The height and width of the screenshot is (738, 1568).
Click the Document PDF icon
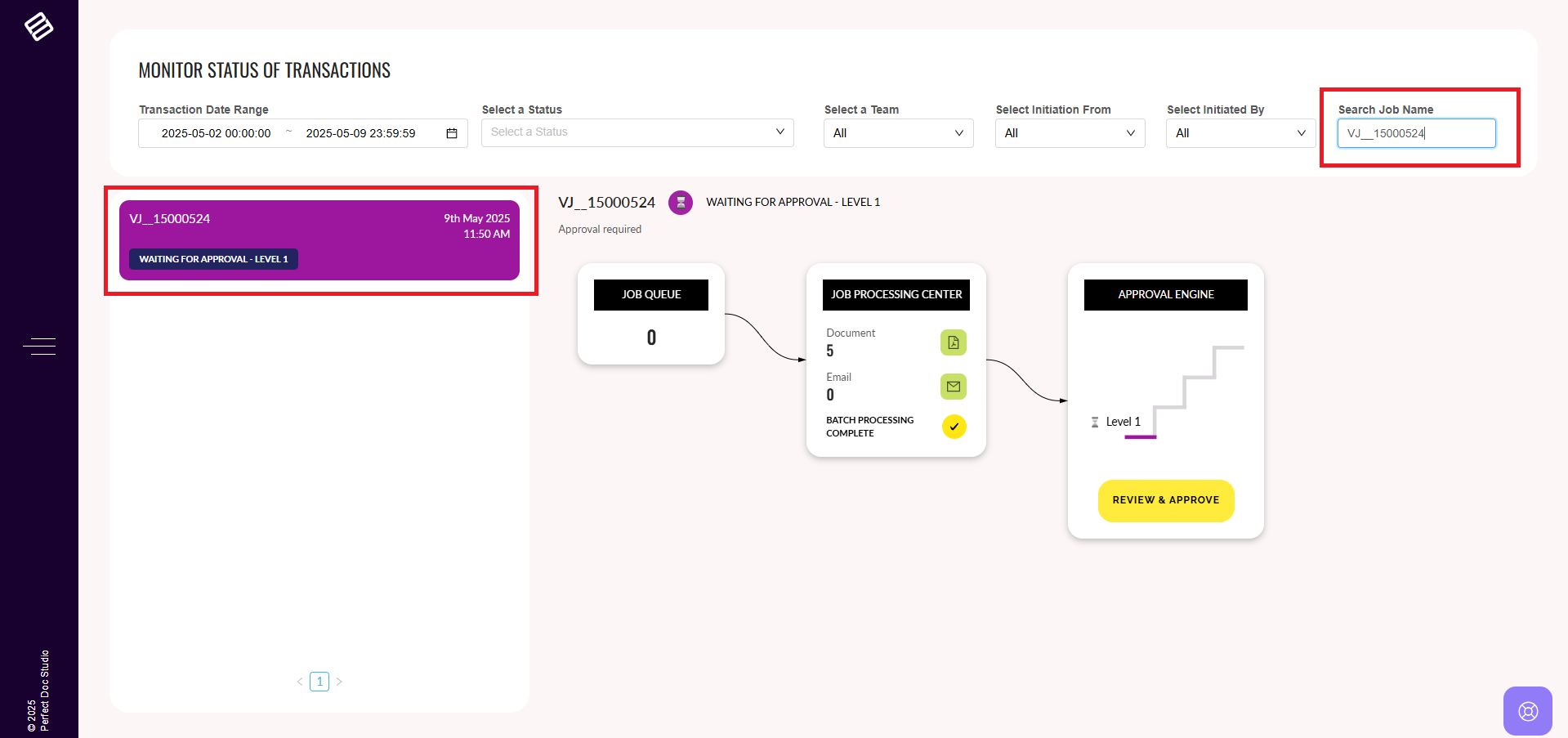953,342
